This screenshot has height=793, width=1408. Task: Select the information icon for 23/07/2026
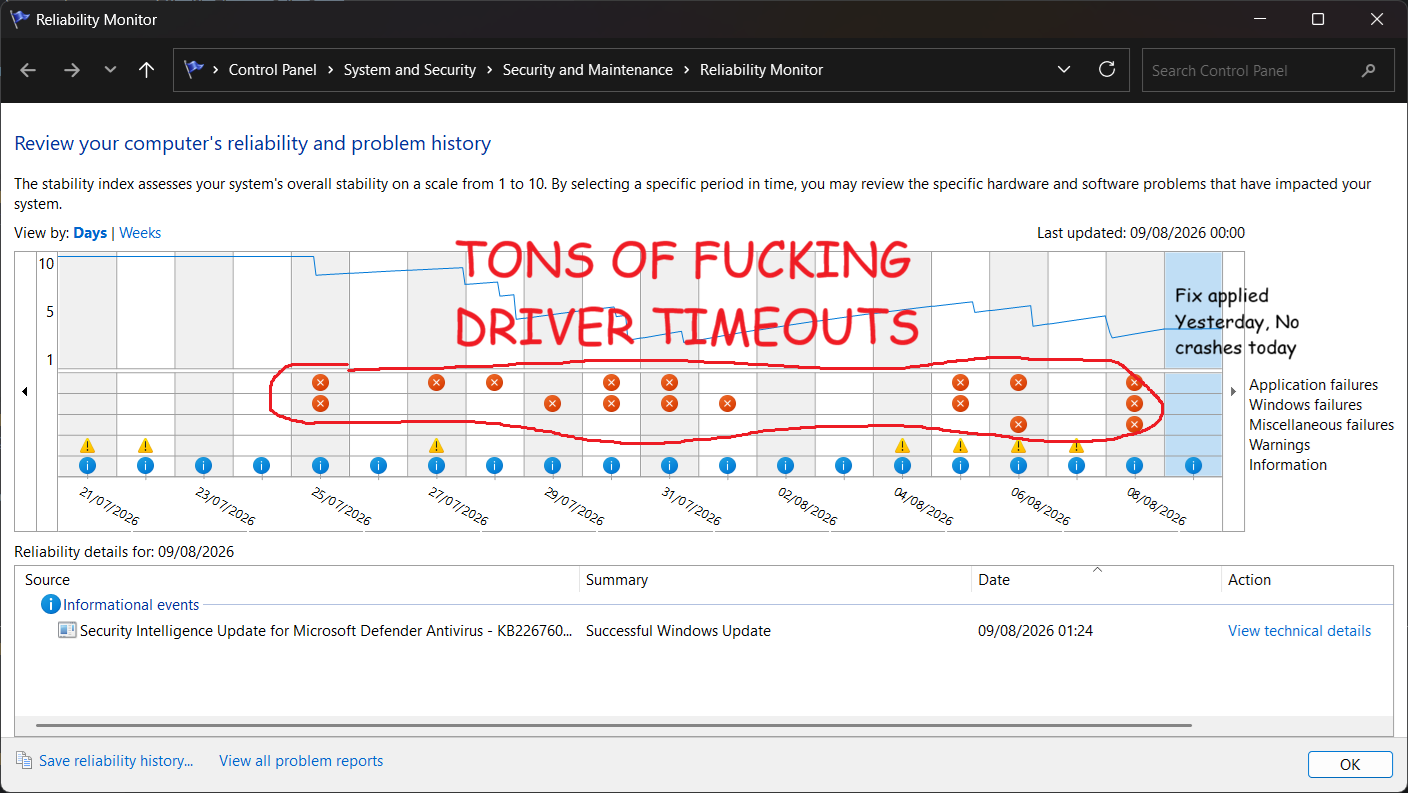pyautogui.click(x=203, y=465)
